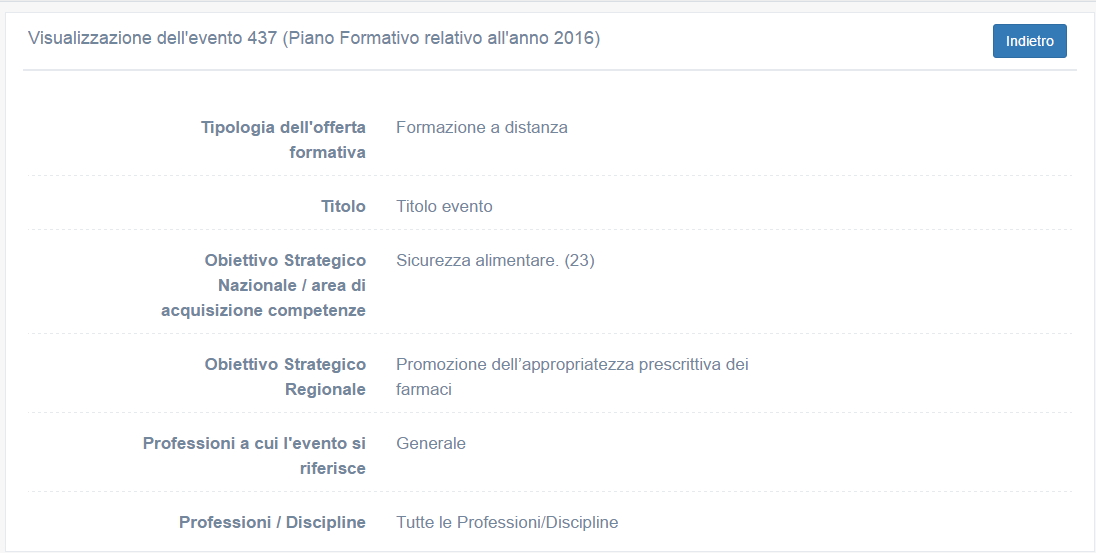Select the 'Professioni a cui l'evento si' label
The image size is (1096, 553).
[254, 443]
